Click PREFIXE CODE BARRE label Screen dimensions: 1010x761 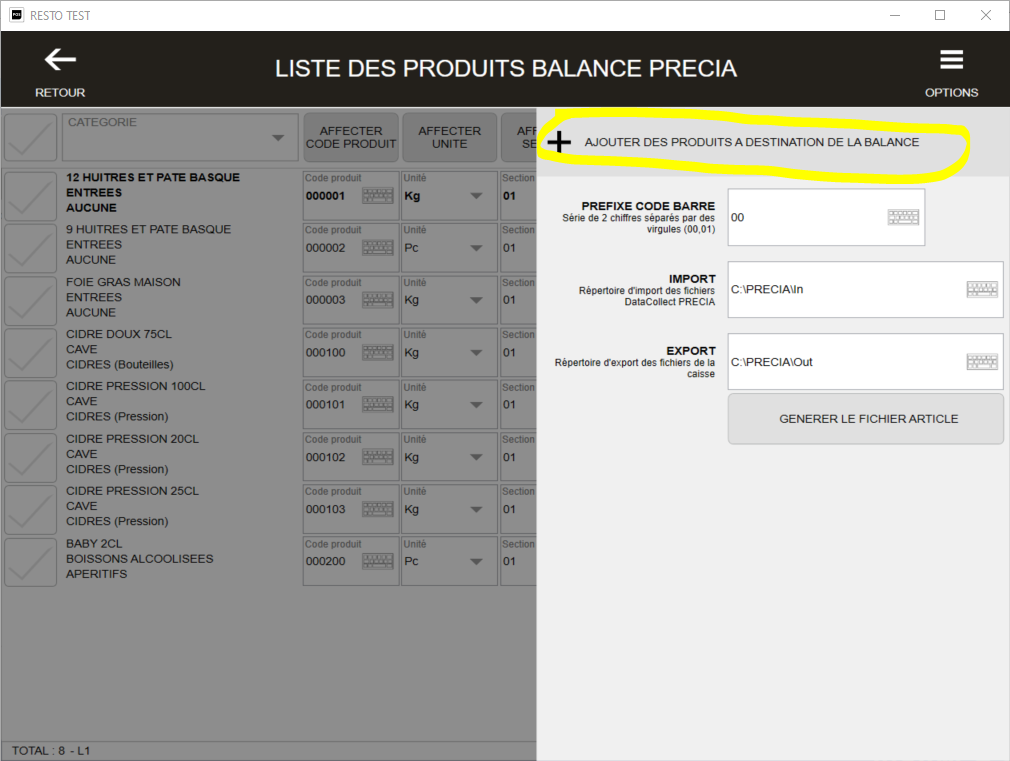coord(648,206)
